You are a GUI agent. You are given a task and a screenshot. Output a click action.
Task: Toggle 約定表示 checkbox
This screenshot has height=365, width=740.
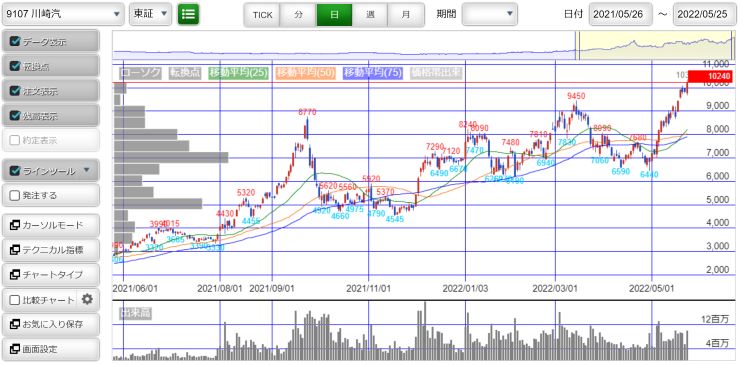point(15,140)
